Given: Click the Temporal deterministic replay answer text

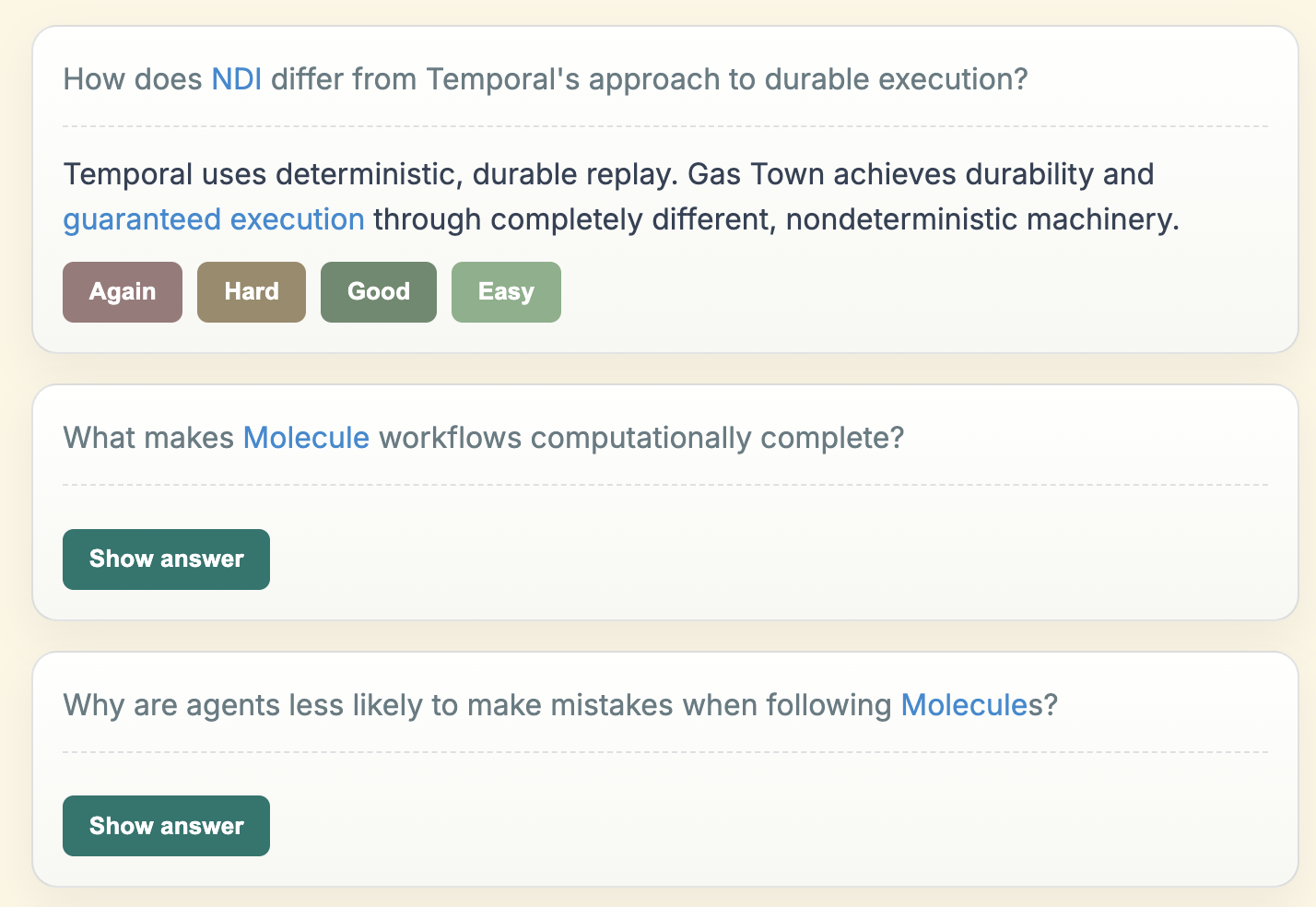Looking at the screenshot, I should 621,196.
